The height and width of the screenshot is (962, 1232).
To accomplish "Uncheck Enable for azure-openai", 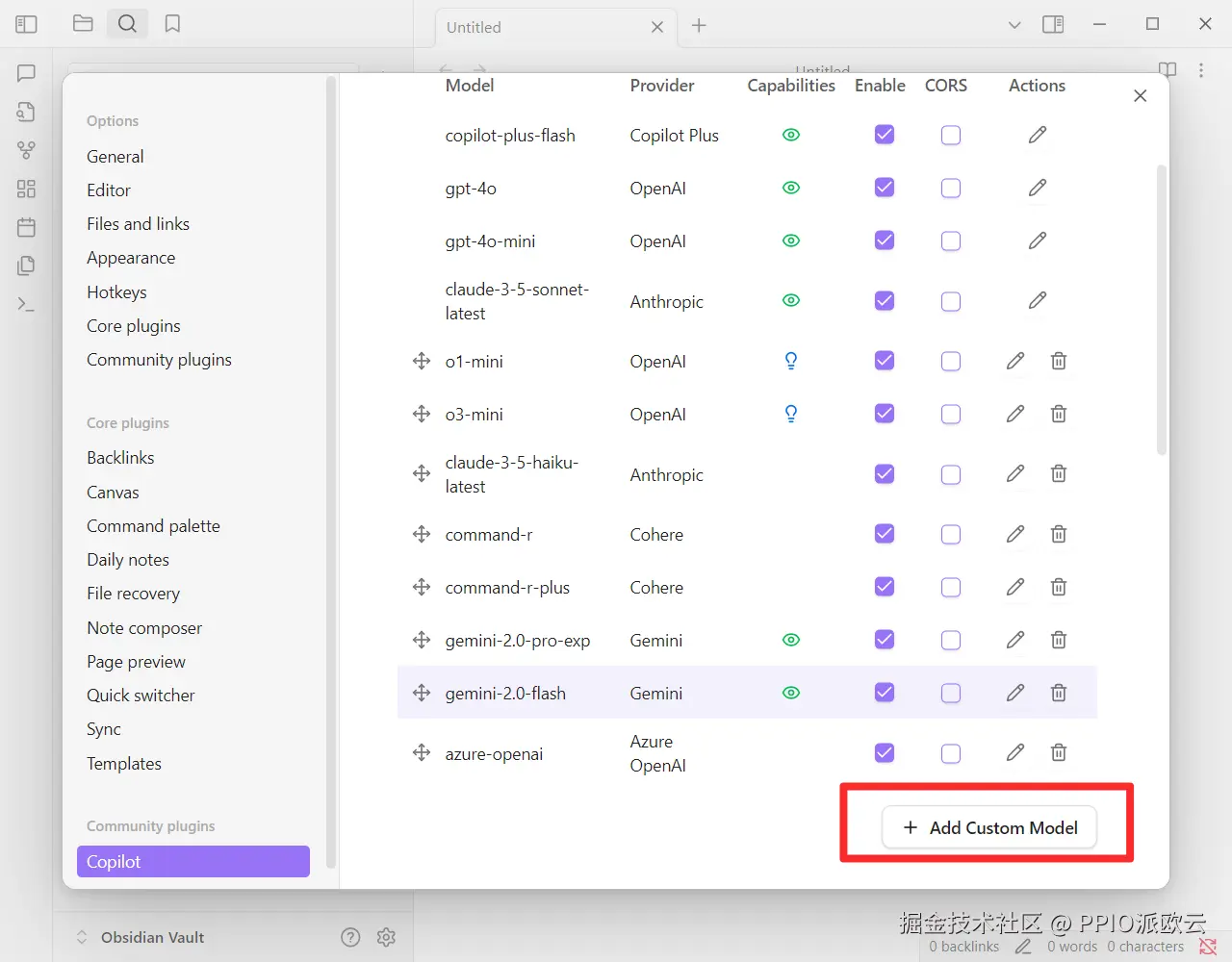I will (885, 752).
